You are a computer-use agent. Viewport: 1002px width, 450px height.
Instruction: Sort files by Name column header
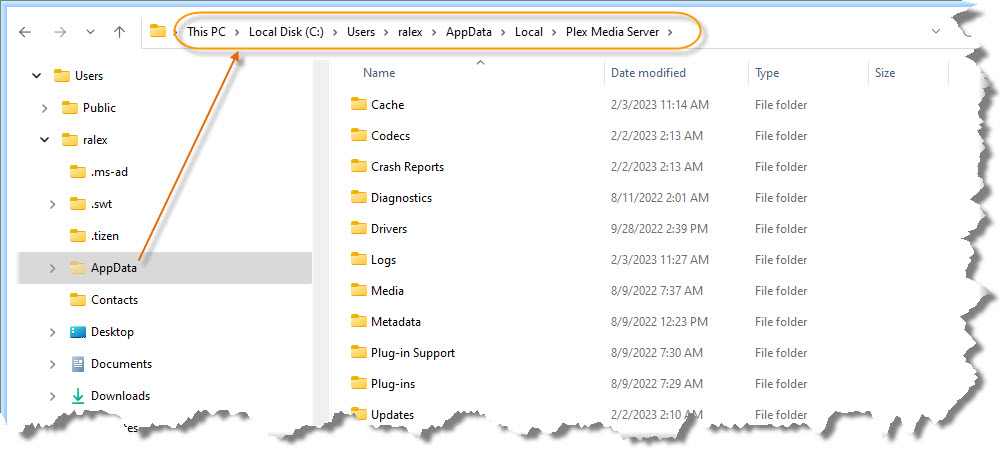379,73
